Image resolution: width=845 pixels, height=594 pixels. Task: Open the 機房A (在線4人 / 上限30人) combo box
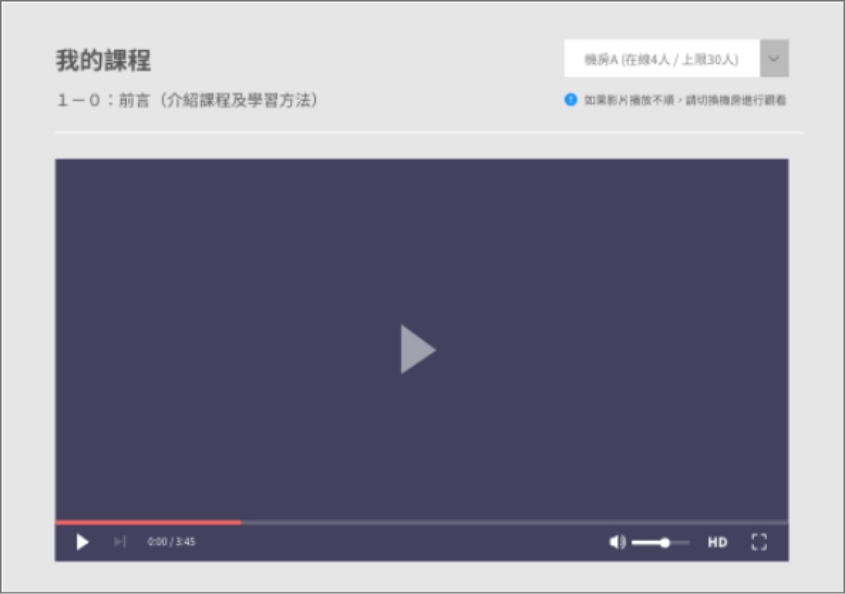pos(661,59)
